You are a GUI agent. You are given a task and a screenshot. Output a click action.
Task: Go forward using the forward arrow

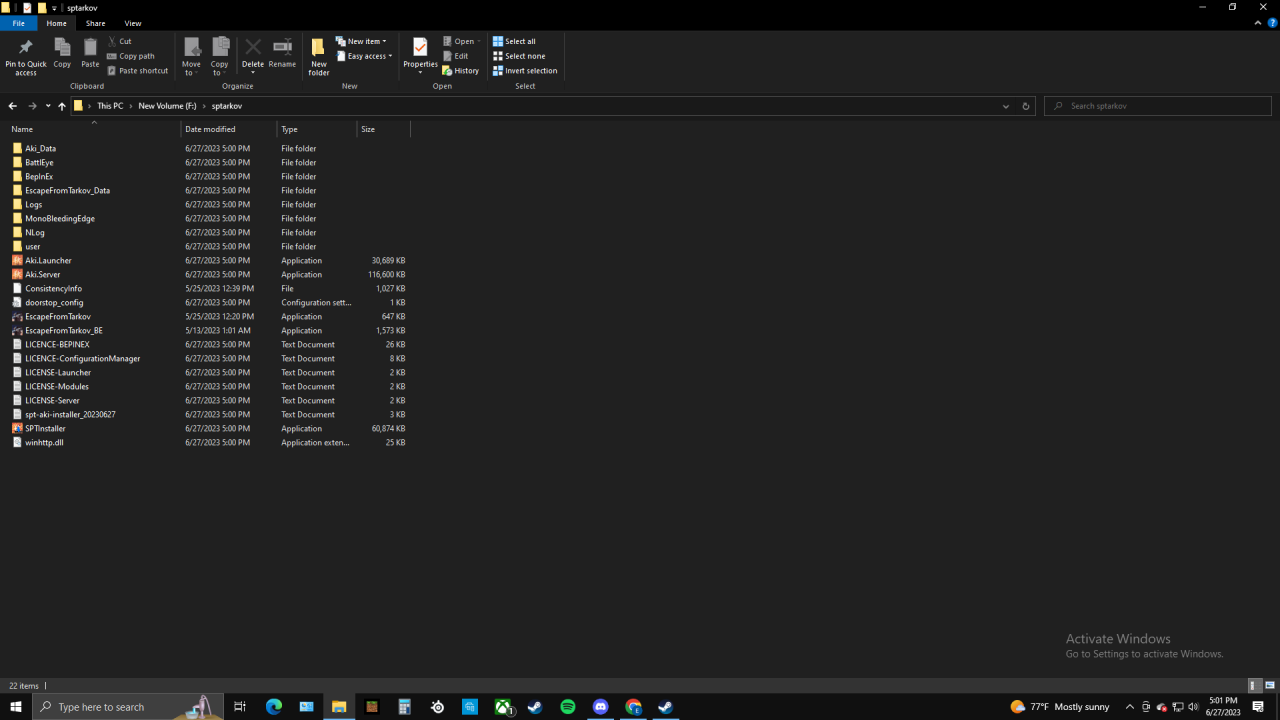pos(32,106)
